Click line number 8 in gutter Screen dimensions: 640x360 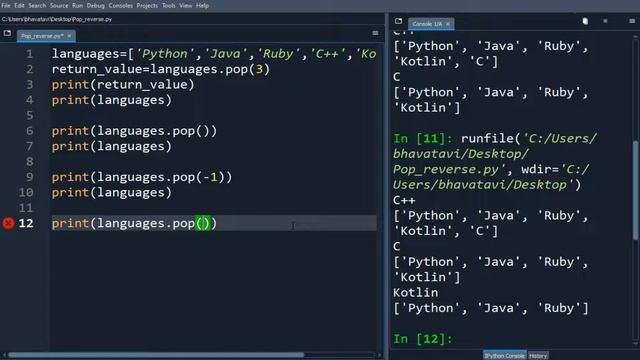pos(29,162)
